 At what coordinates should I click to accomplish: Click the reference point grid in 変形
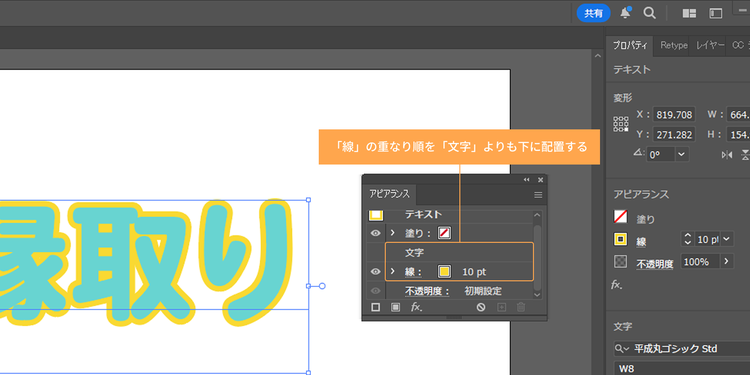[621, 124]
